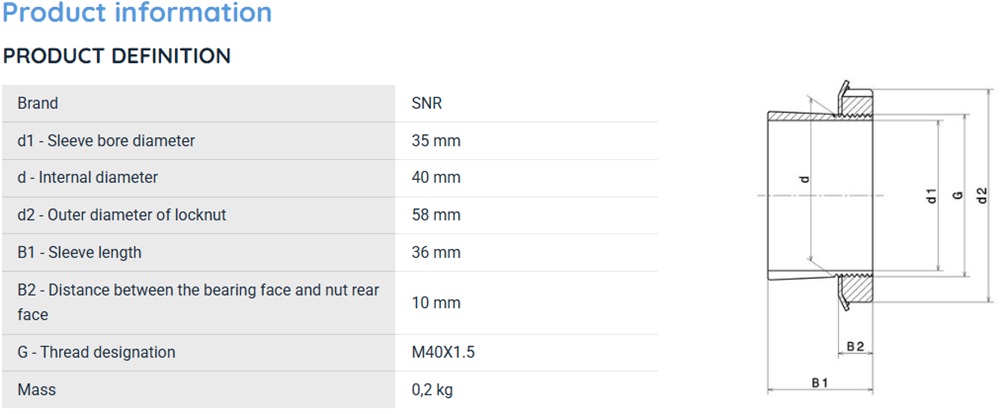Select the 40 mm internal diameter value
Screen dimensions: 1000x414
point(436,177)
